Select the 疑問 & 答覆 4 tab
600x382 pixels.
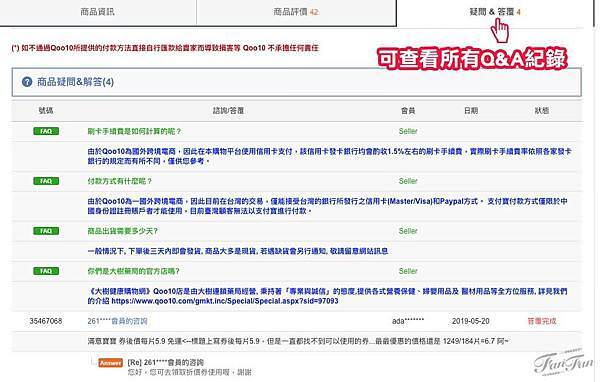pos(495,12)
